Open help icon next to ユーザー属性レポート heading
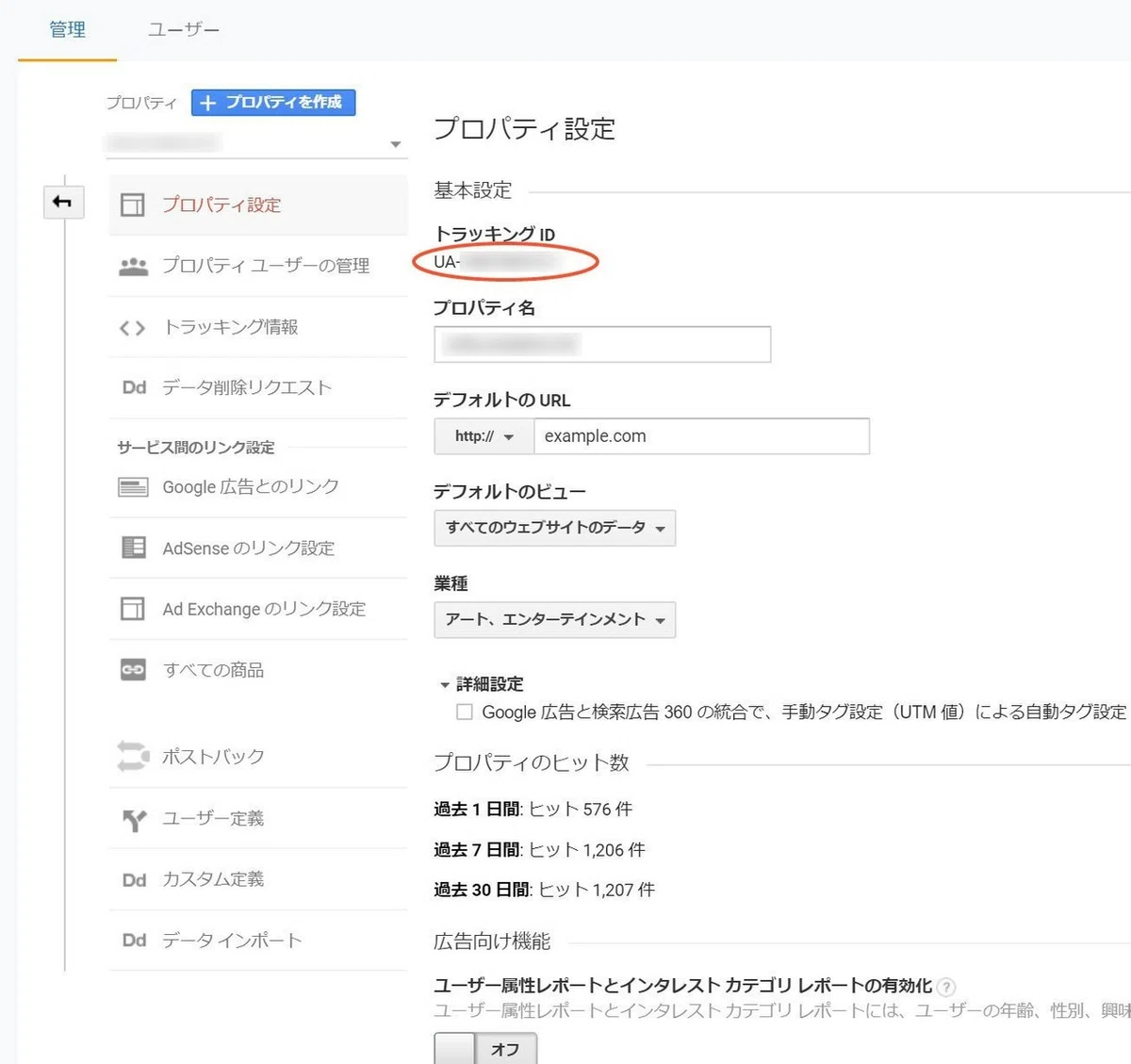 tap(947, 987)
